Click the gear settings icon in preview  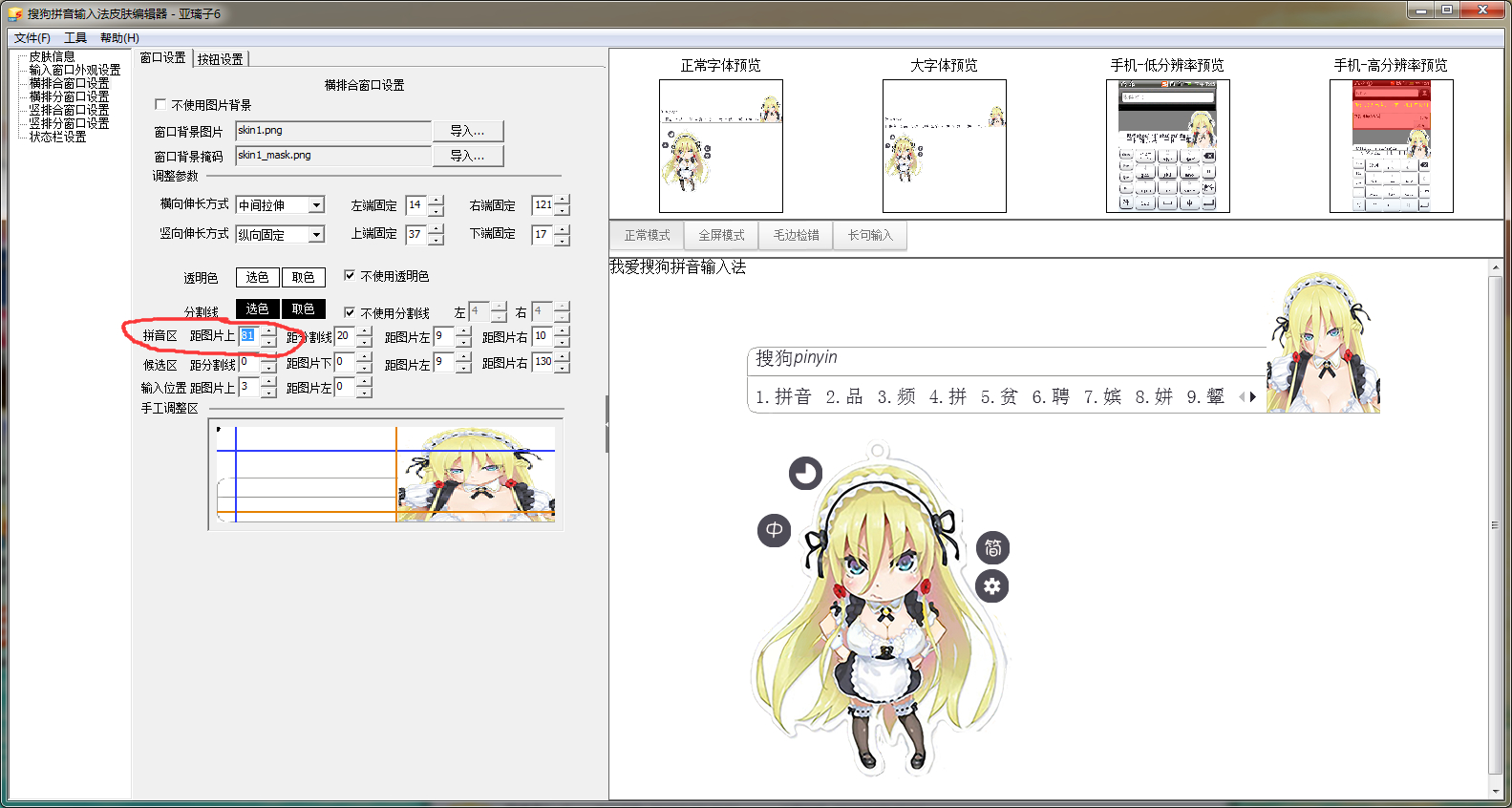992,585
